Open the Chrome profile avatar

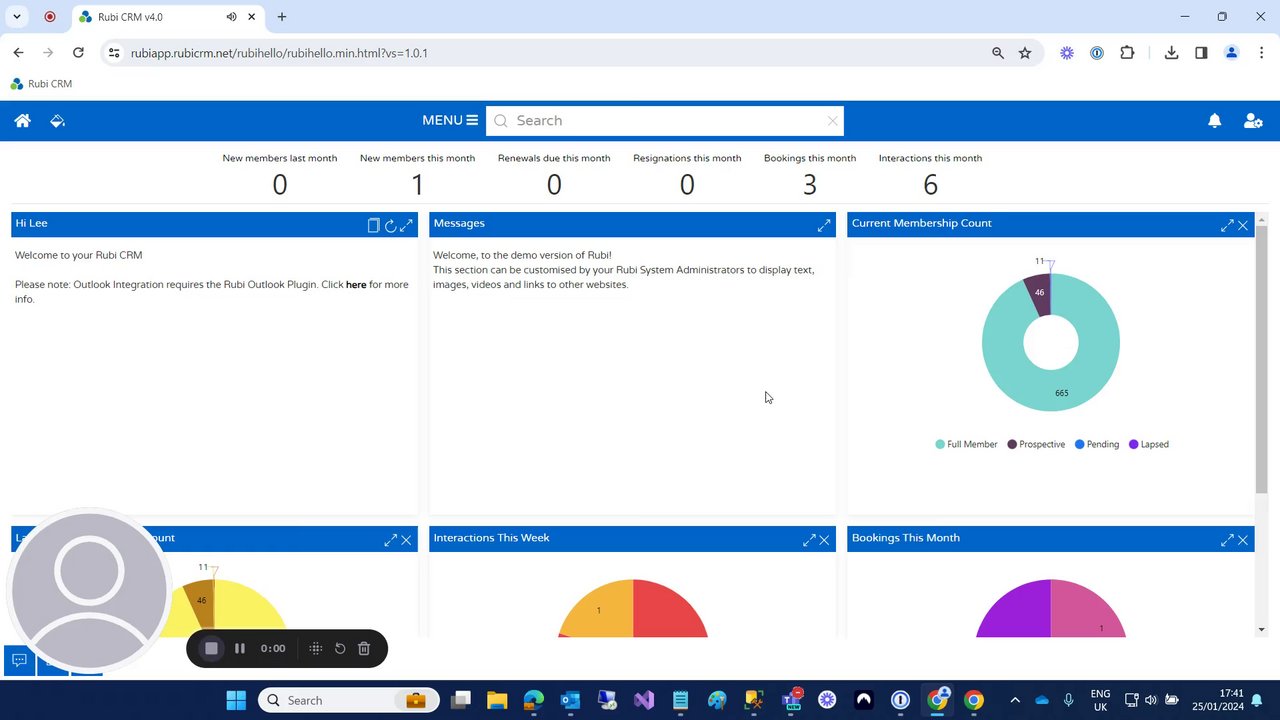tap(1232, 53)
